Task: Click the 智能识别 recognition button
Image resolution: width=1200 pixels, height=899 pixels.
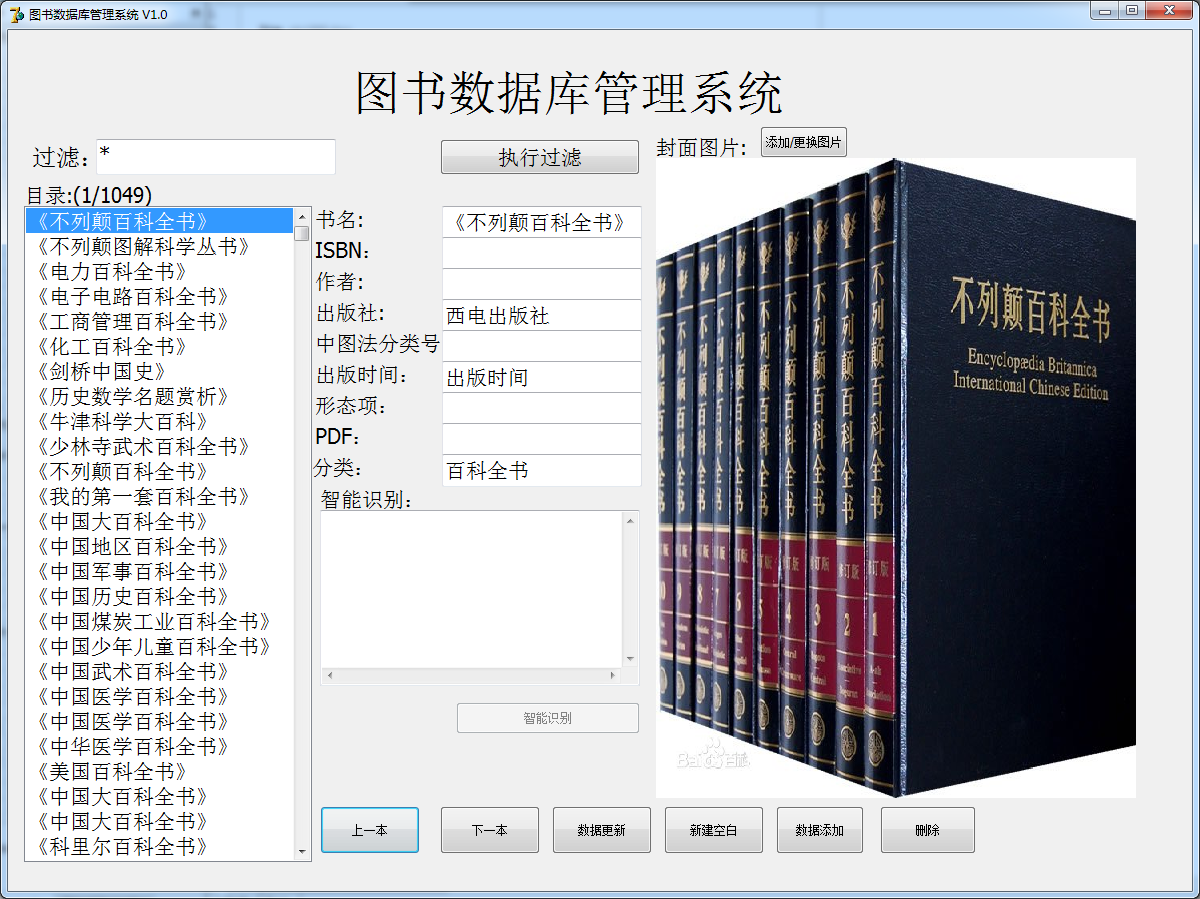Action: pos(548,717)
